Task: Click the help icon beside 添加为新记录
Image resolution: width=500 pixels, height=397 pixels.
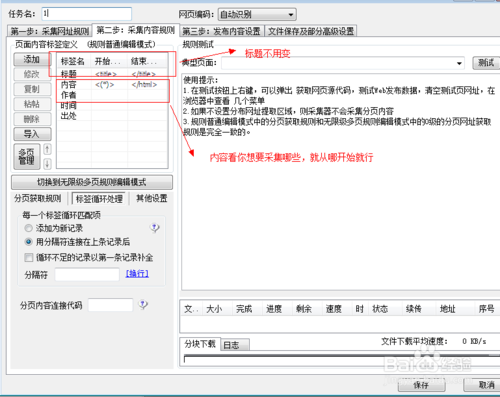Action: [x=154, y=228]
